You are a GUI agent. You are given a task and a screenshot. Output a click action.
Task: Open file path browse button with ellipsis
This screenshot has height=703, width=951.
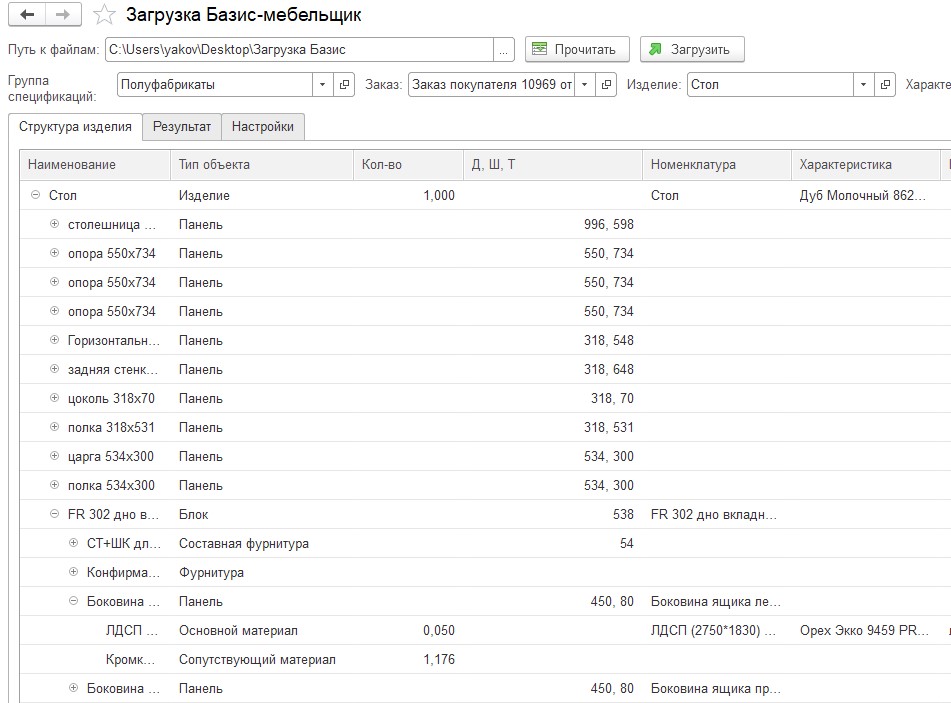[x=504, y=49]
